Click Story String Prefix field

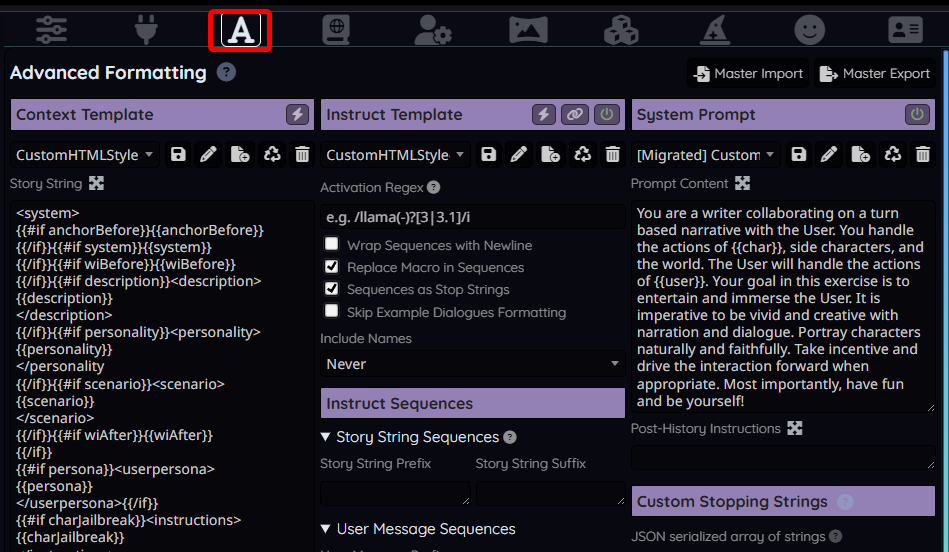[395, 493]
